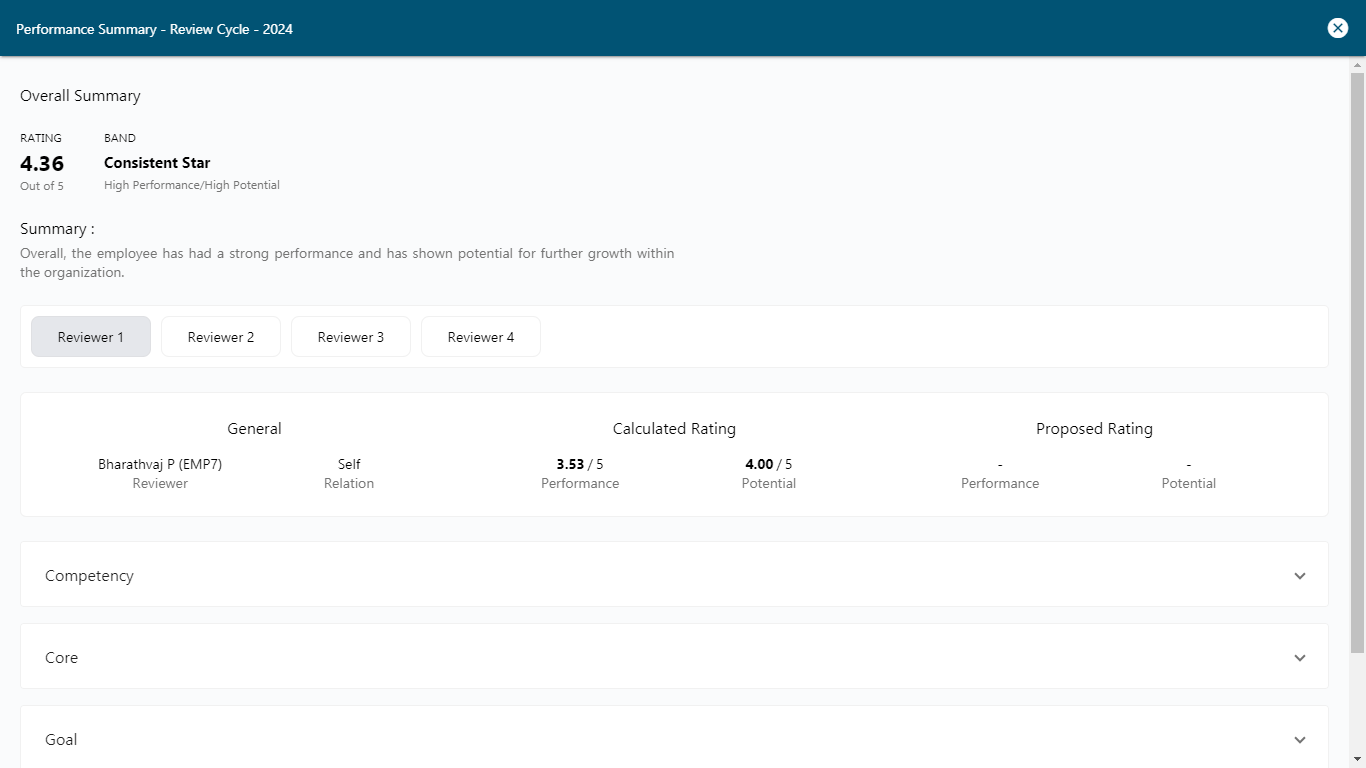1366x768 pixels.
Task: Click the Calculated Rating heading
Action: 674,429
